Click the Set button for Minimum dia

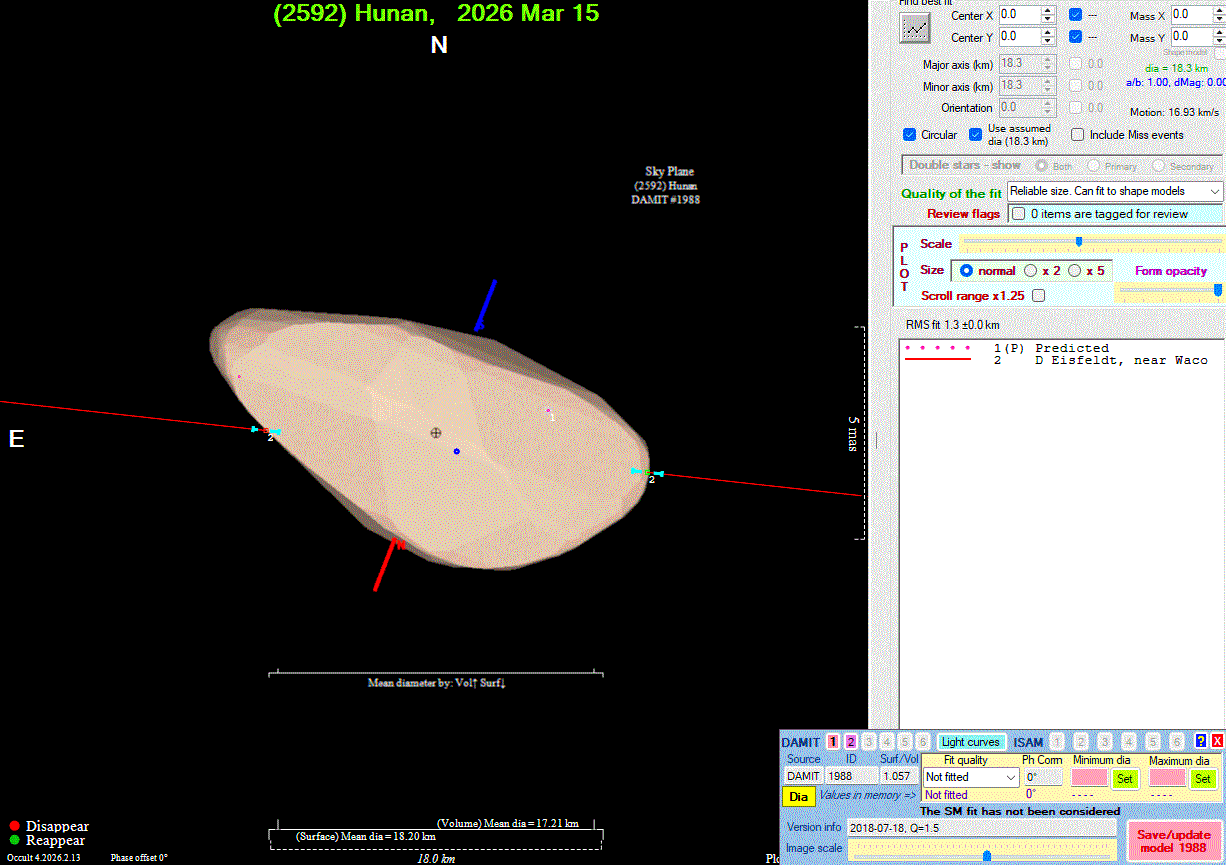point(1124,778)
